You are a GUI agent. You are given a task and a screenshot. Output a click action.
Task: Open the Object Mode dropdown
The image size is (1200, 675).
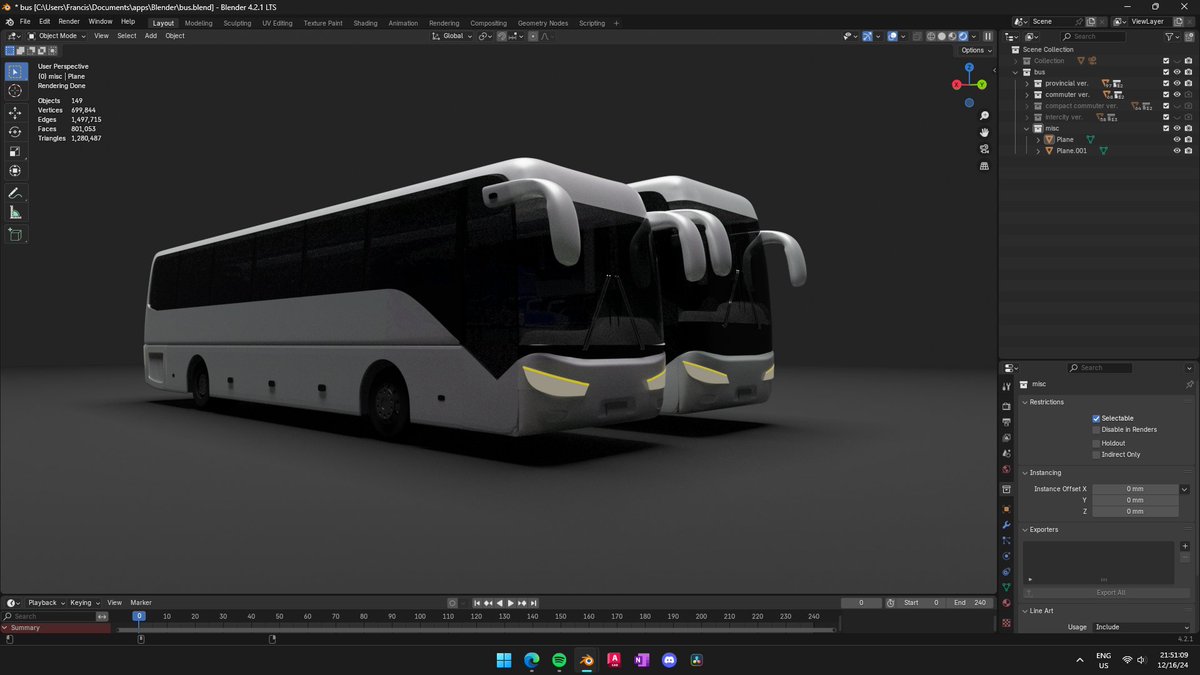[x=57, y=36]
